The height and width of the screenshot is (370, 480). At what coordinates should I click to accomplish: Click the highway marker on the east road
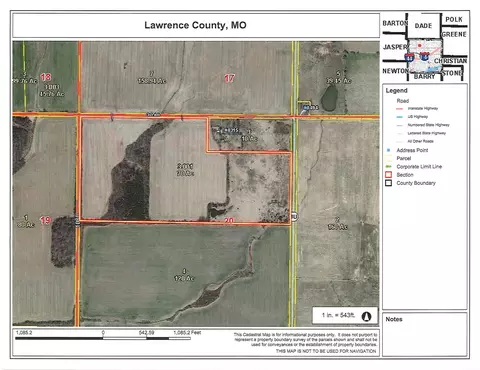pos(294,216)
